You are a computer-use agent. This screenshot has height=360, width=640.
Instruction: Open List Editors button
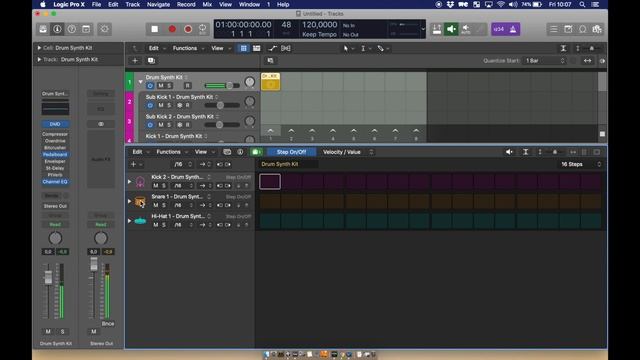[x=553, y=29]
